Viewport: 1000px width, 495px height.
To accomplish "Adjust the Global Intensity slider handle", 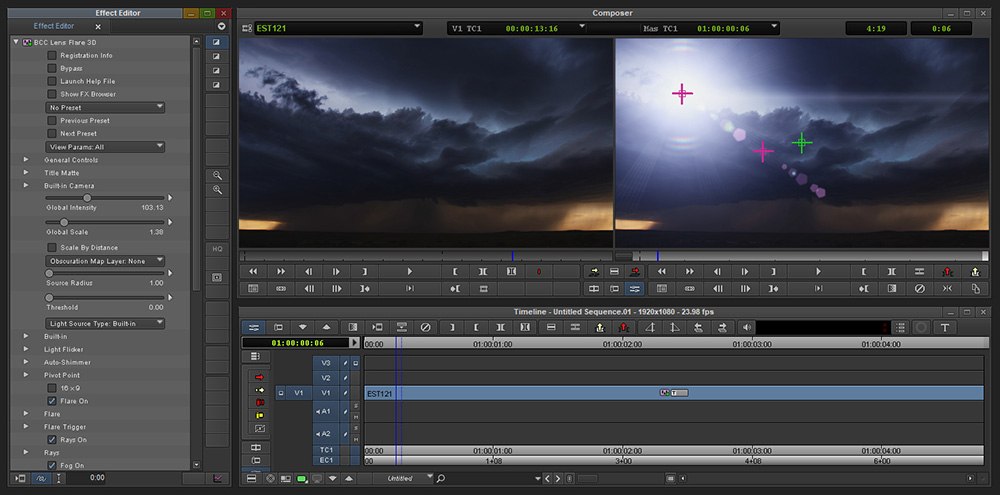I will click(x=87, y=198).
